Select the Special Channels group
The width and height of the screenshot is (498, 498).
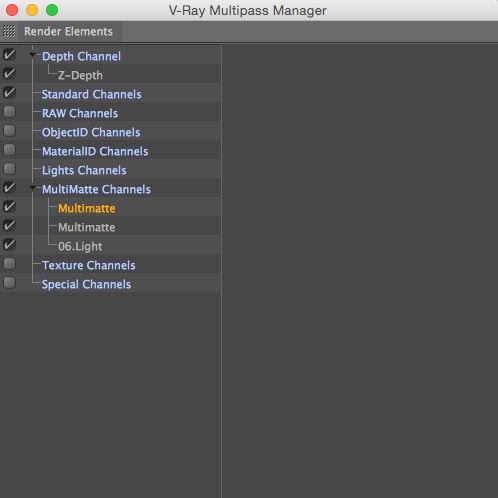click(86, 284)
